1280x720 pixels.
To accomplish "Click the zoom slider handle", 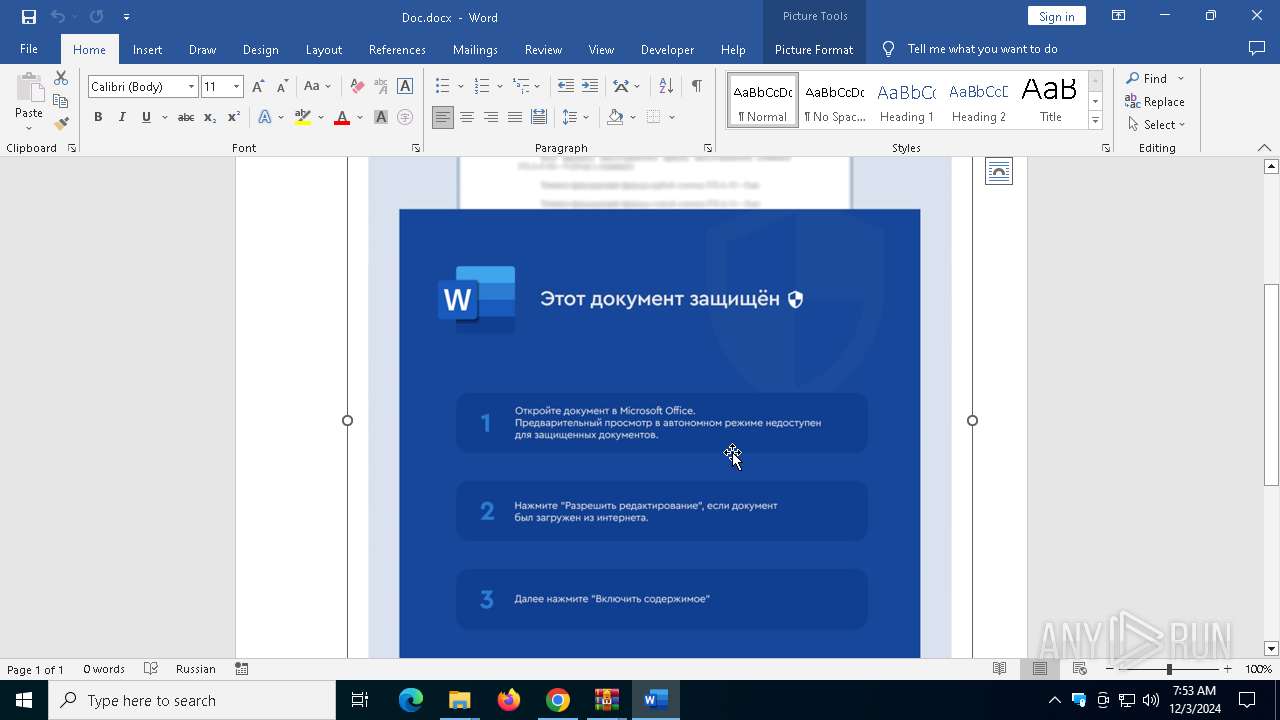I will click(x=1168, y=669).
